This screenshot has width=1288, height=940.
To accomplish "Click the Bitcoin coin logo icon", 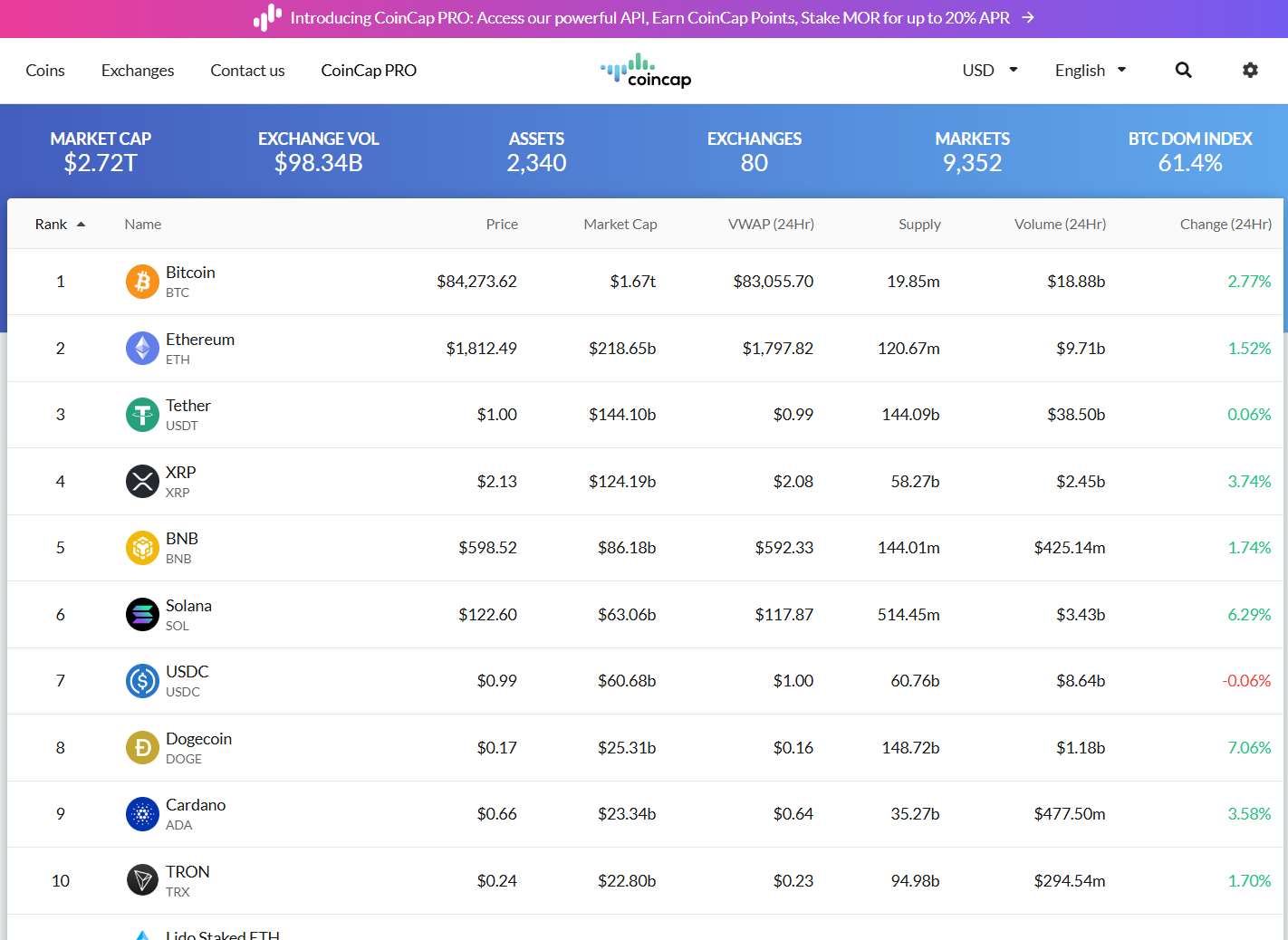I will pyautogui.click(x=142, y=282).
